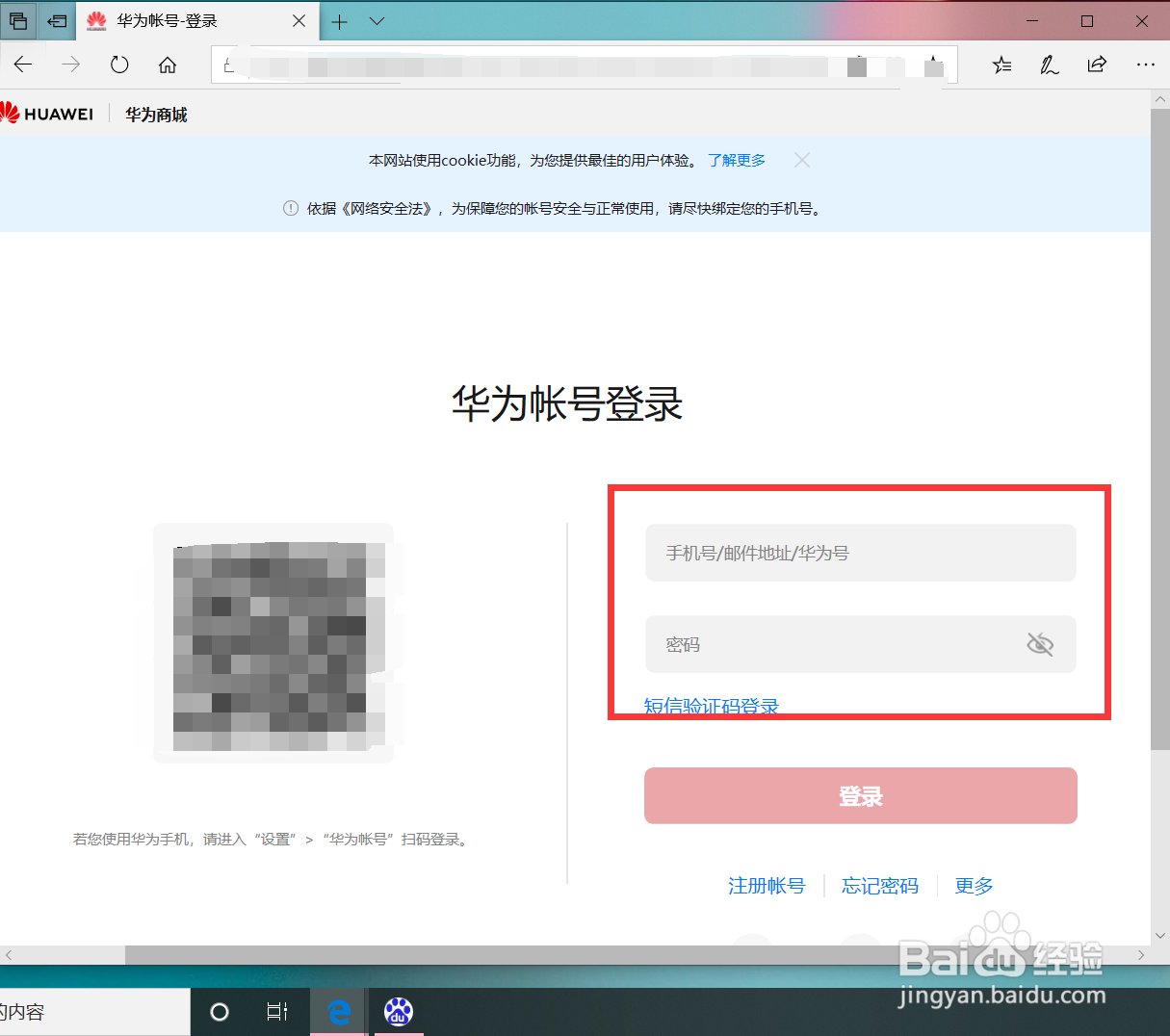Click the scroll right arrow
The width and height of the screenshot is (1170, 1036).
coord(1141,955)
